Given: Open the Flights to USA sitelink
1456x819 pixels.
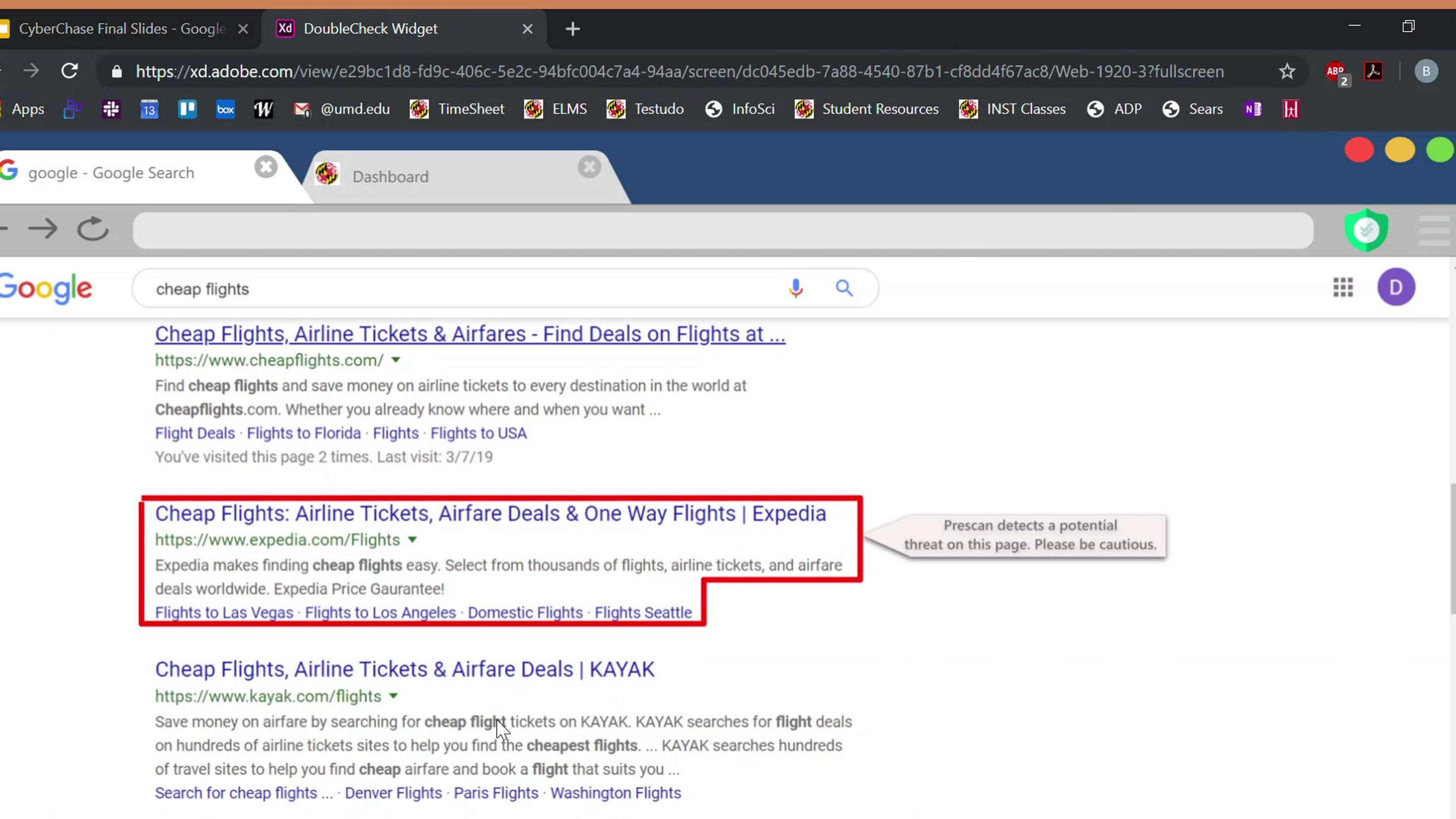Looking at the screenshot, I should (479, 433).
